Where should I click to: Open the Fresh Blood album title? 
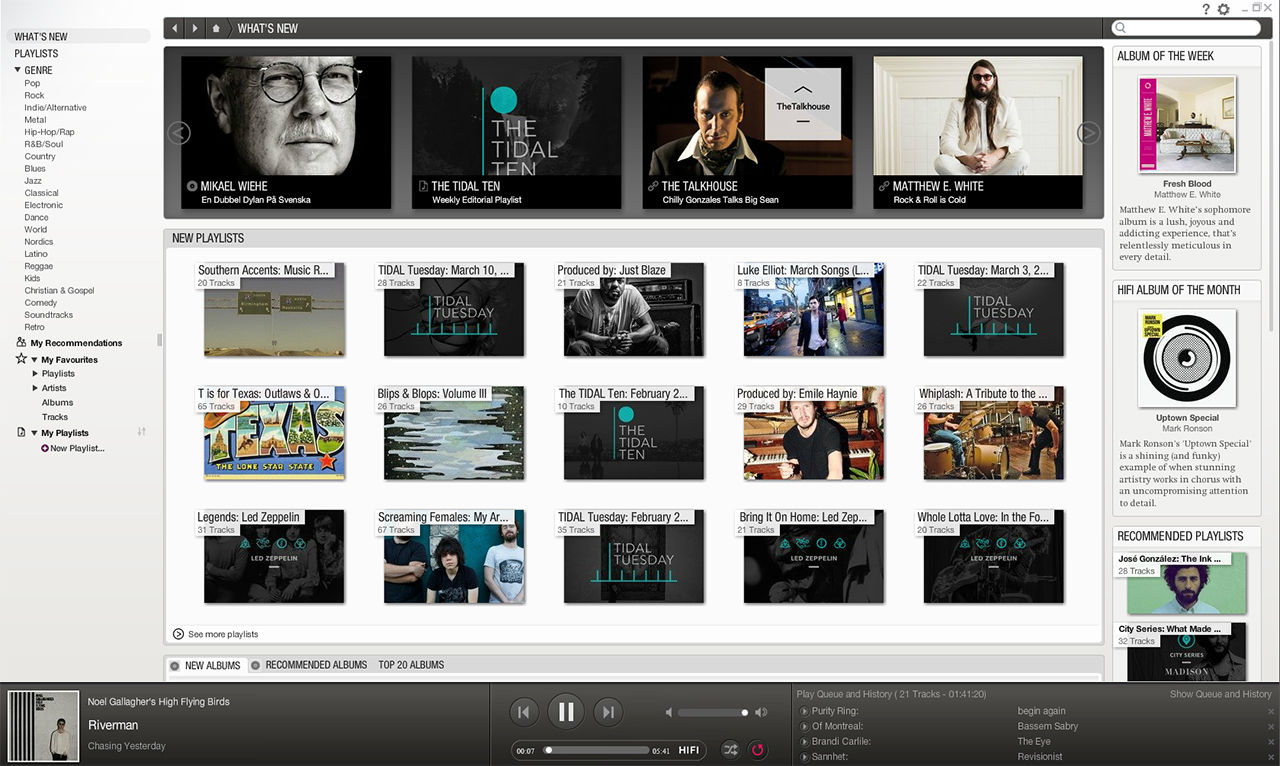tap(1187, 184)
